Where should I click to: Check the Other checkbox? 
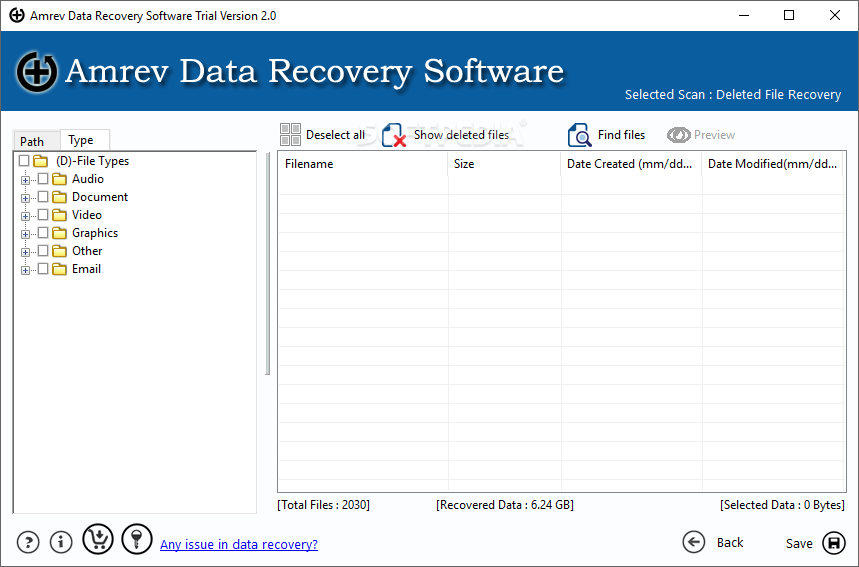[x=43, y=251]
